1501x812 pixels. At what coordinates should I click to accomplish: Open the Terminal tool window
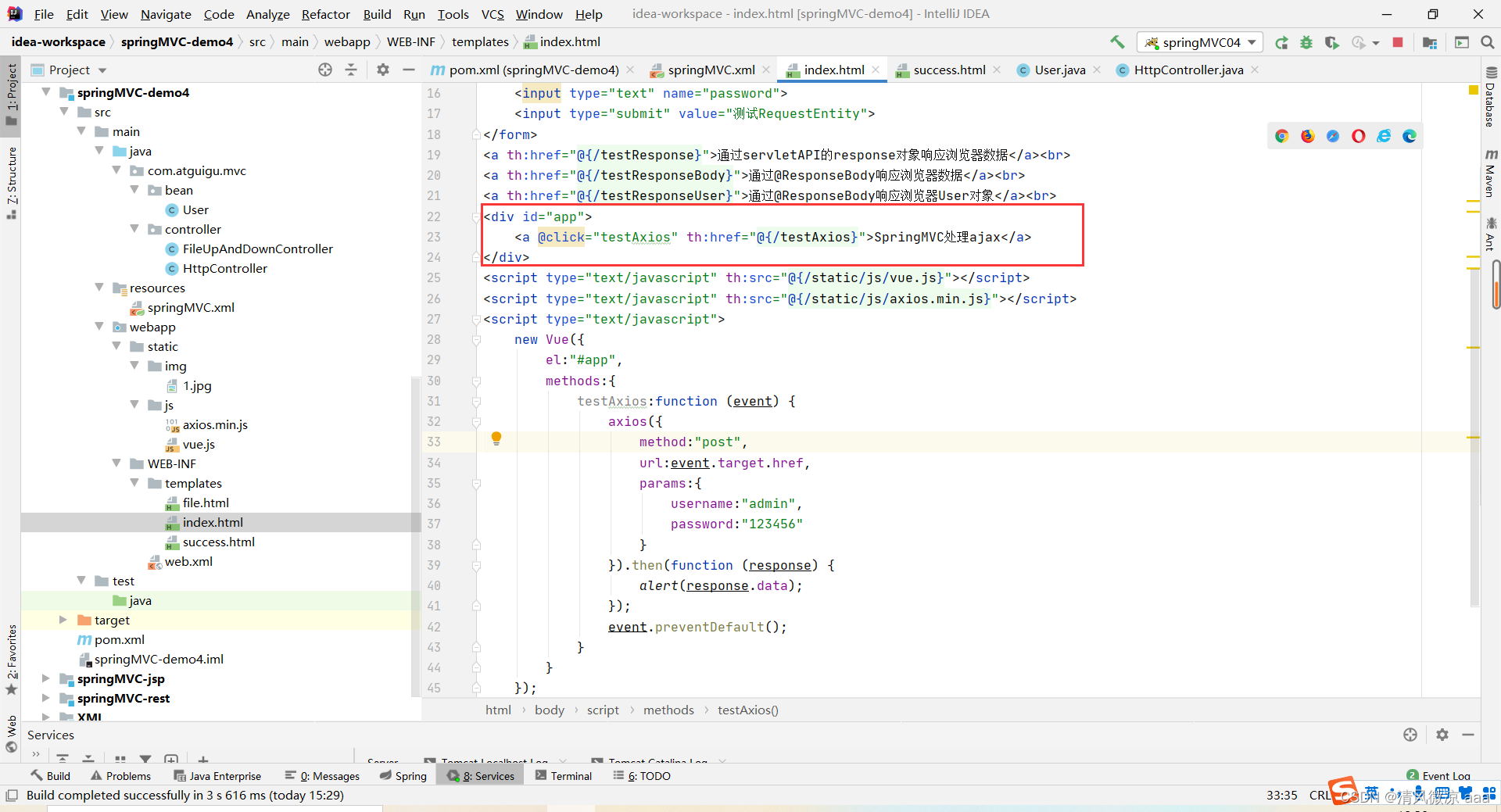[x=564, y=776]
